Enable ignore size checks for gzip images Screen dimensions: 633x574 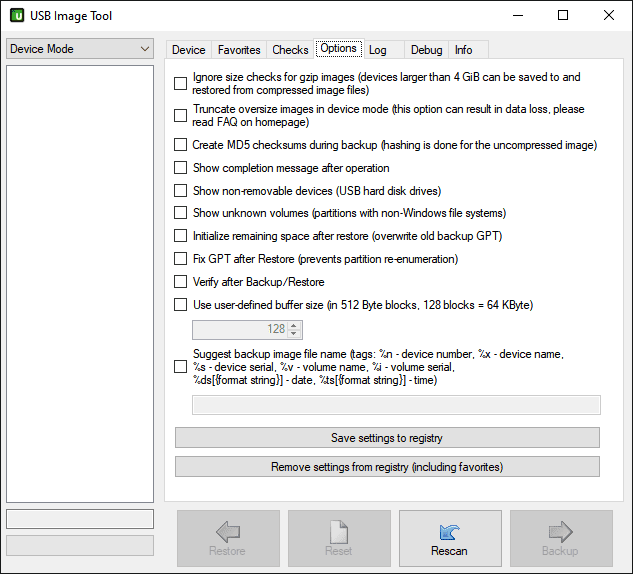(180, 84)
